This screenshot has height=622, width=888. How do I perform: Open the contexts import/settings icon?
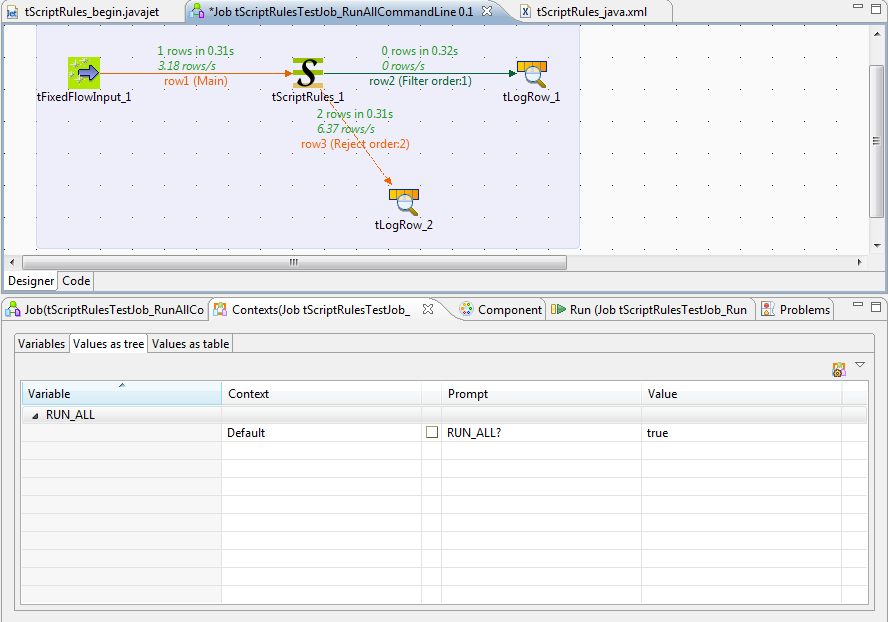coord(838,369)
